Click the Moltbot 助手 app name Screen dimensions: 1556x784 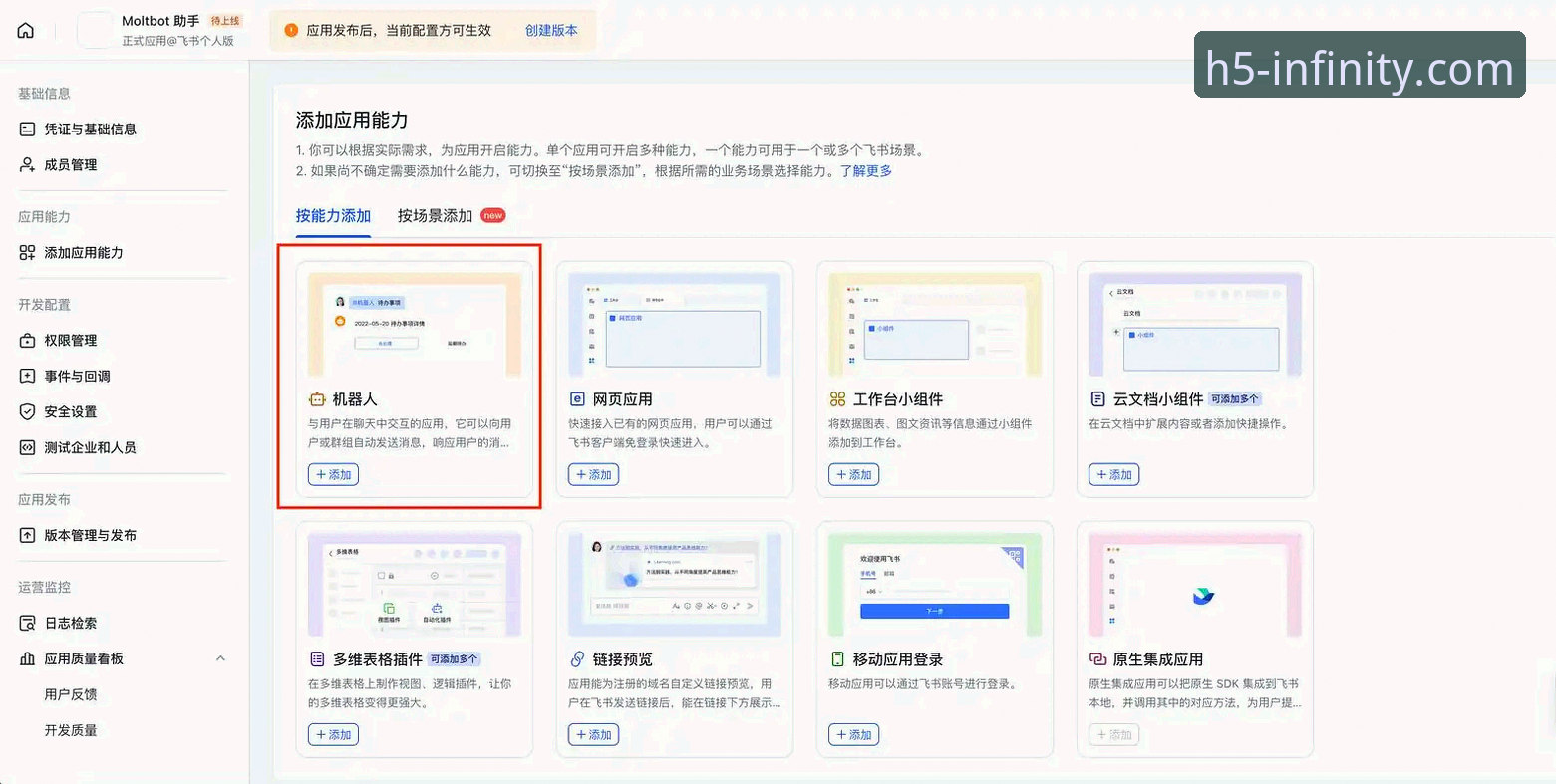click(x=160, y=21)
